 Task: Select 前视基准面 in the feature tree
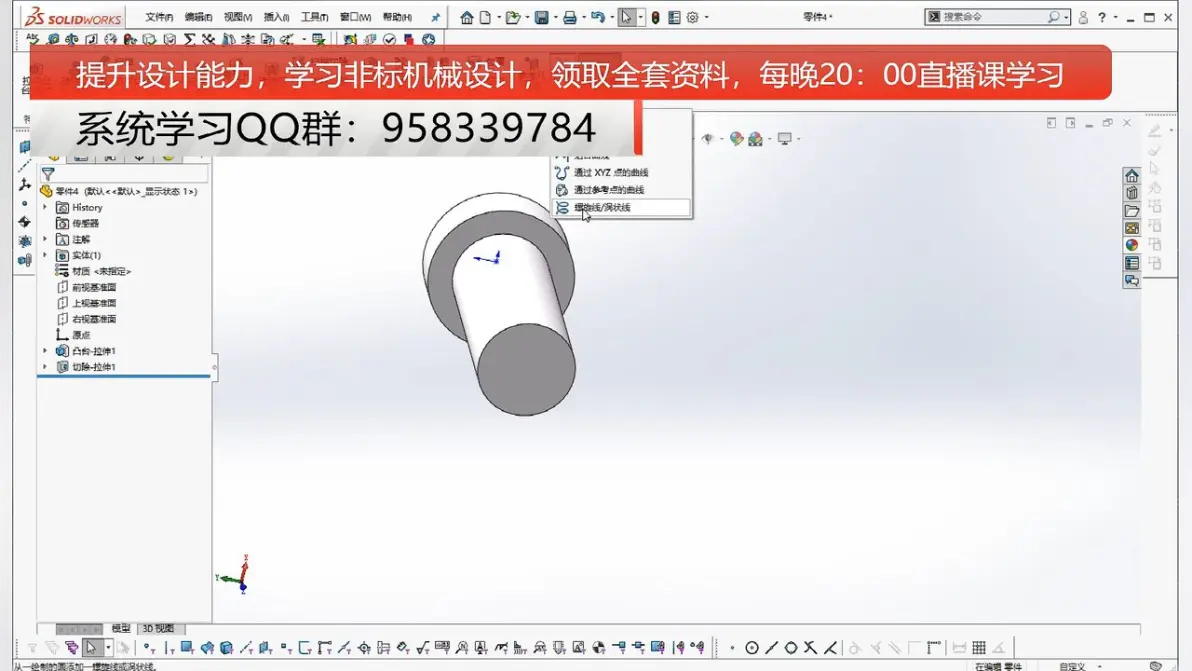pyautogui.click(x=94, y=287)
